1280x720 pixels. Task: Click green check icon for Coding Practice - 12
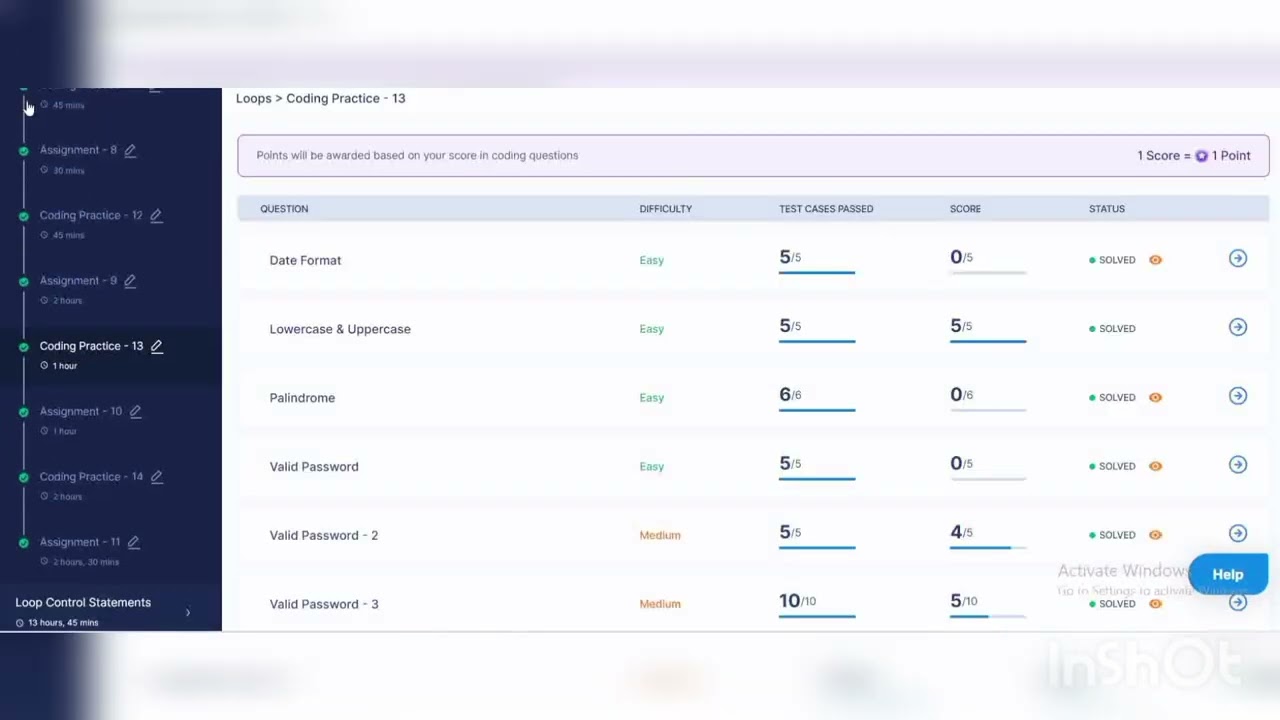coord(24,216)
